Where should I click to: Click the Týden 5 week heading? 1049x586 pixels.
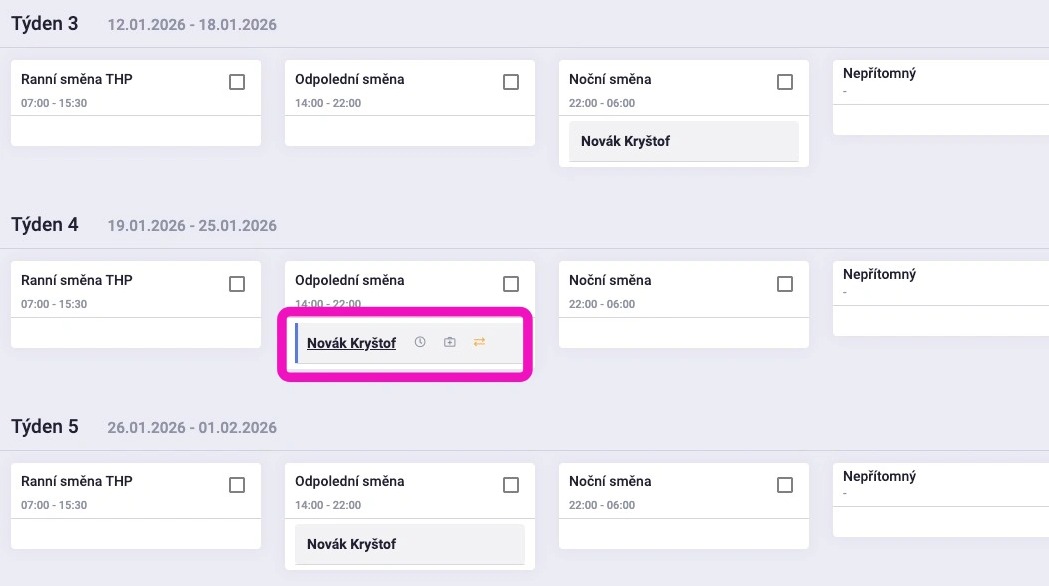pyautogui.click(x=45, y=427)
